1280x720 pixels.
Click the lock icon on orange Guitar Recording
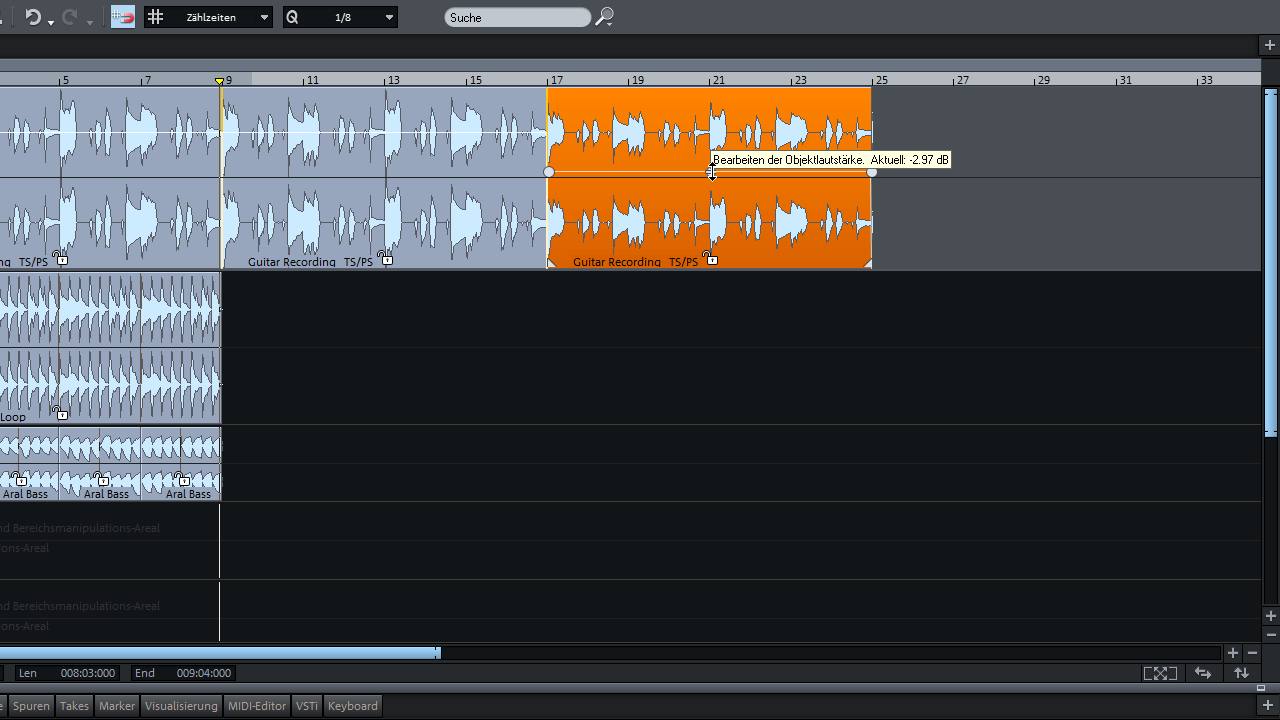(x=711, y=259)
